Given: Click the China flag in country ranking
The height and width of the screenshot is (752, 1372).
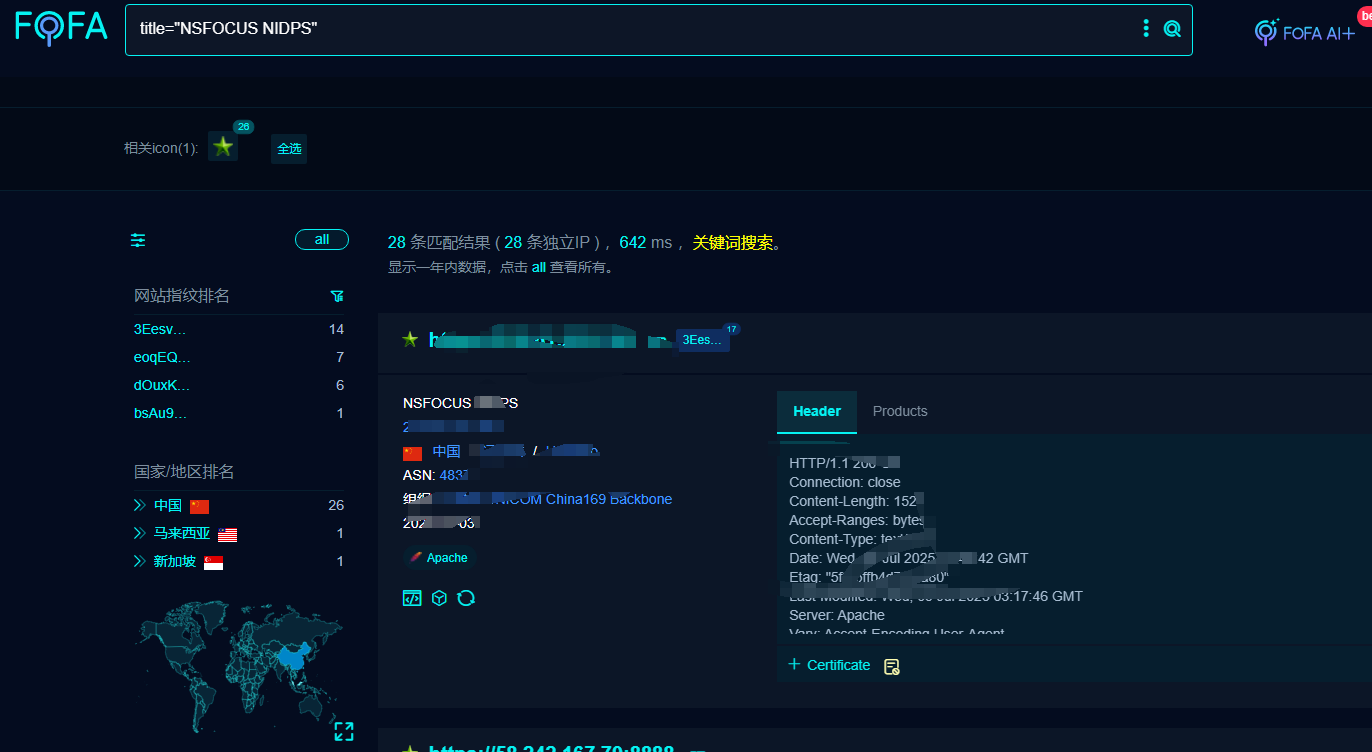Looking at the screenshot, I should point(199,507).
